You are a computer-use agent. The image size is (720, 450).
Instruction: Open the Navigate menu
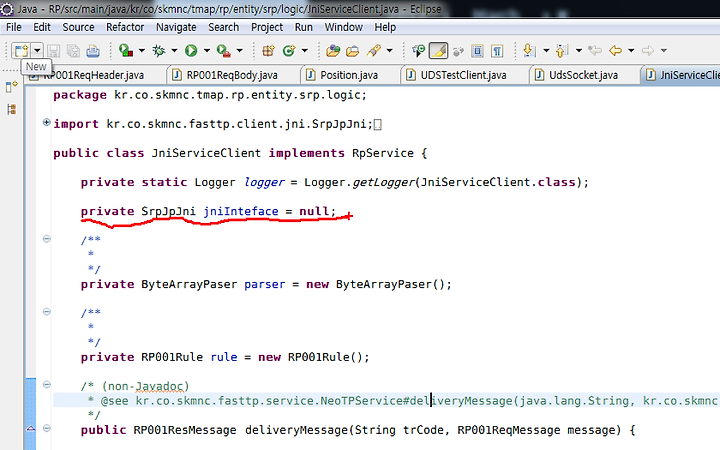[x=176, y=27]
